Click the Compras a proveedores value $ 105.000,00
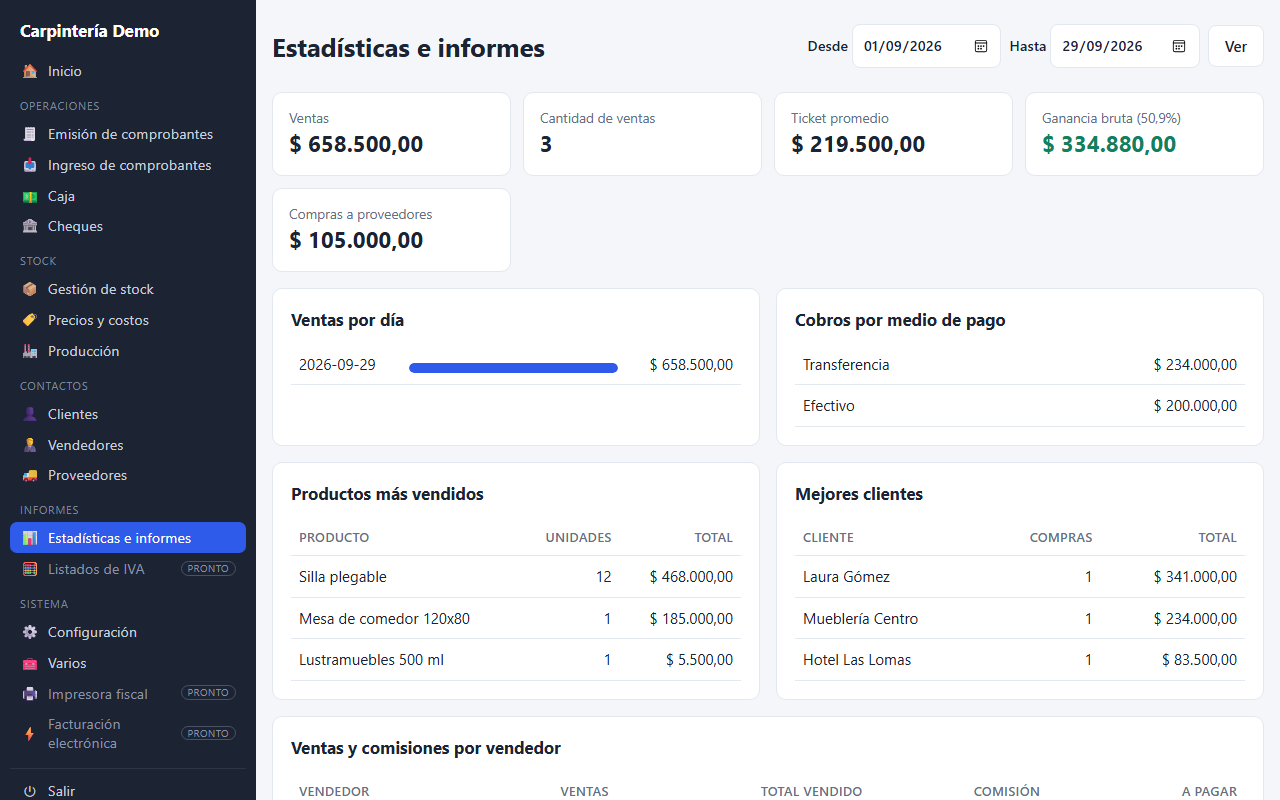Viewport: 1280px width, 800px height. point(356,240)
